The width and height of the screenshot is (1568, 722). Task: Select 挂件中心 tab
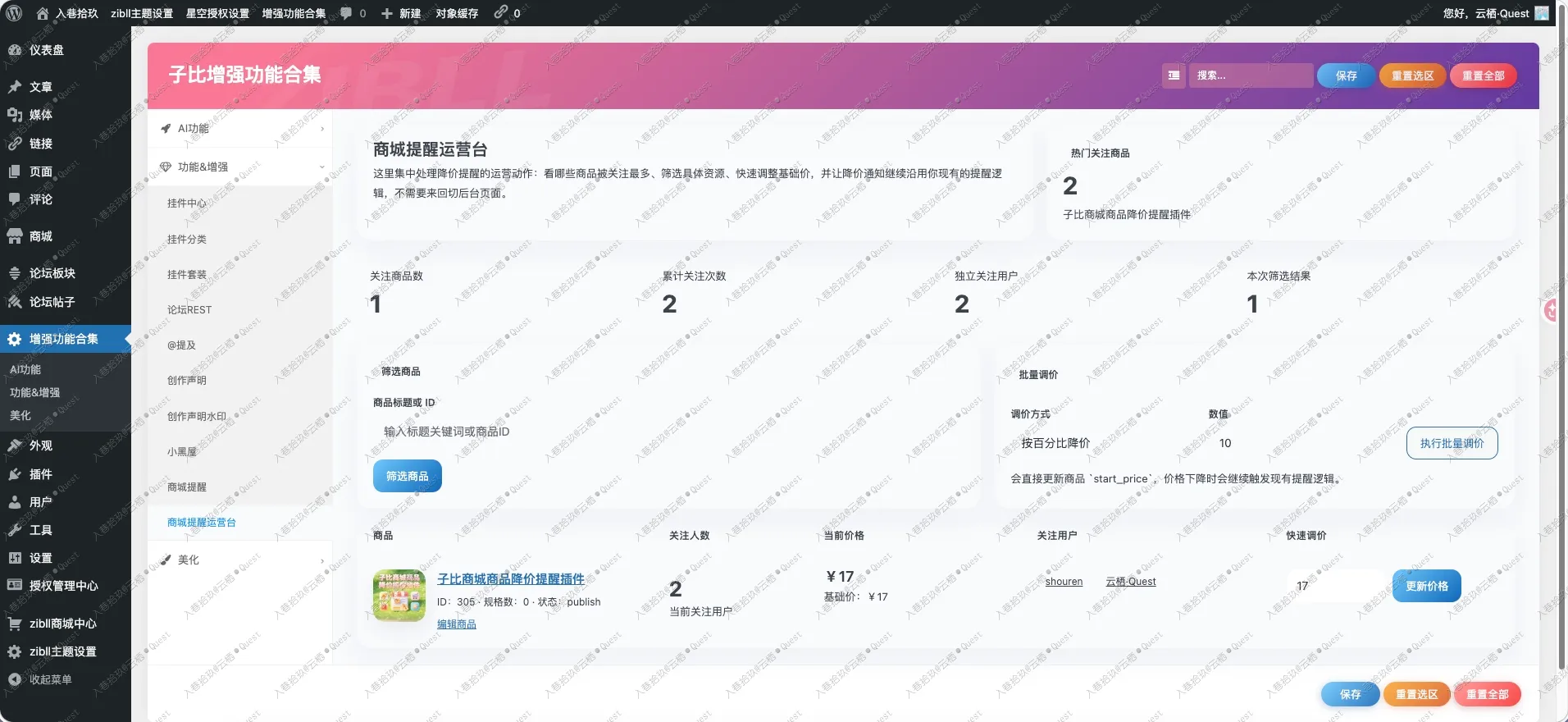pos(240,203)
